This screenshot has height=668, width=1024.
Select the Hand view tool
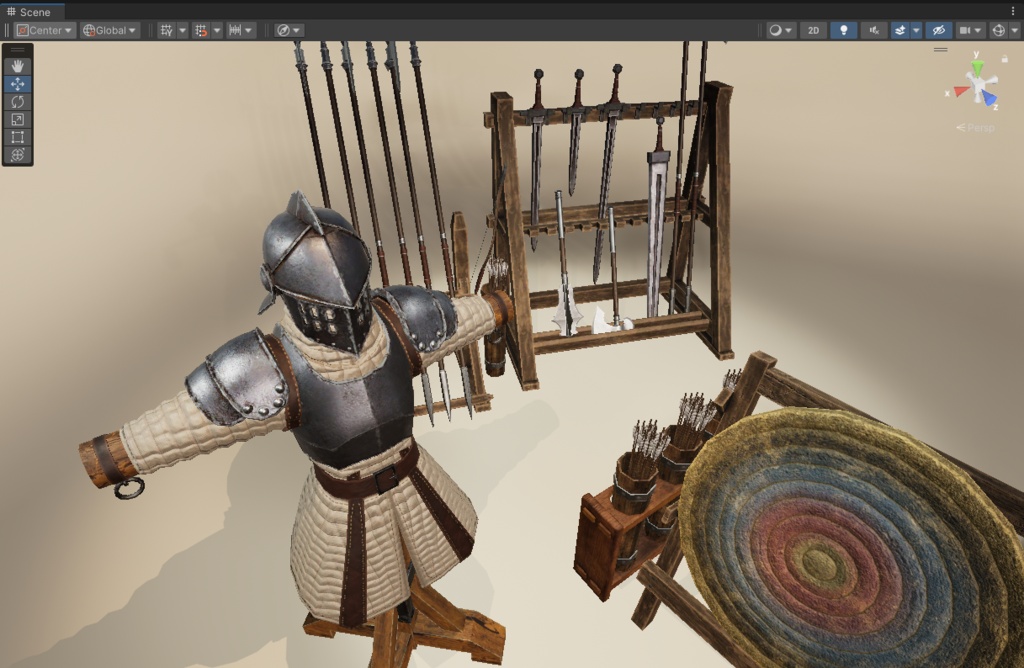(18, 66)
